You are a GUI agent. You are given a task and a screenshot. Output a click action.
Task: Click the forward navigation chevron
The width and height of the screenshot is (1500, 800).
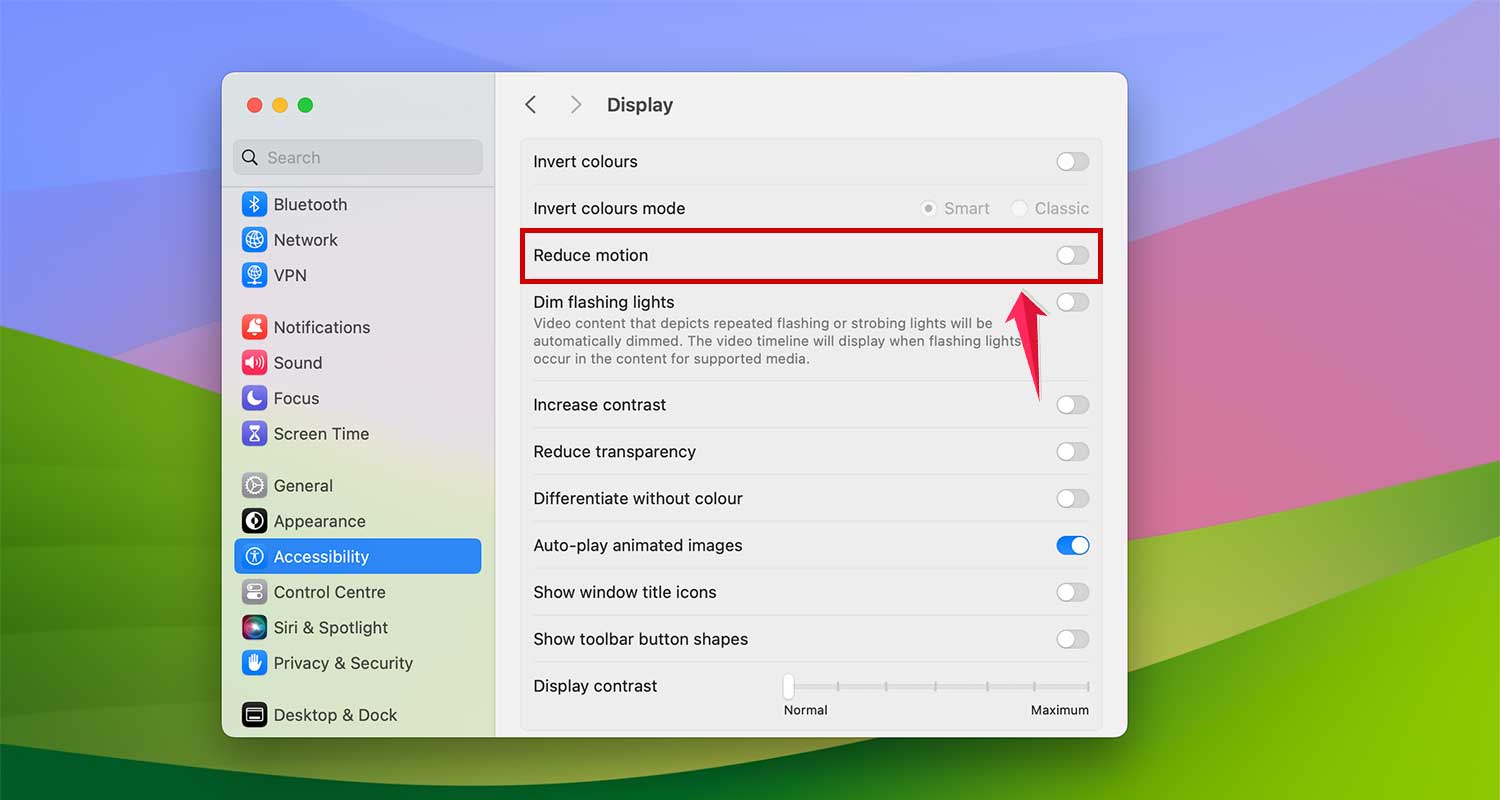575,104
